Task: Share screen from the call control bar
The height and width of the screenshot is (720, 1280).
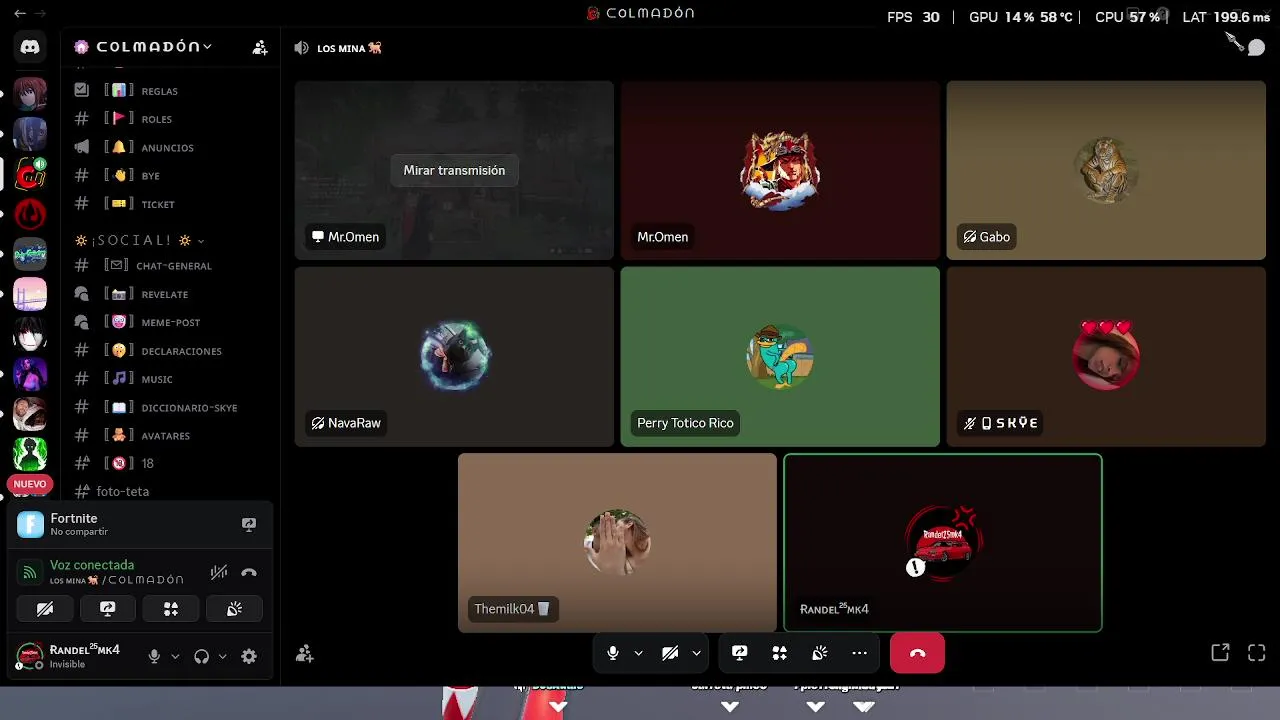Action: point(740,653)
